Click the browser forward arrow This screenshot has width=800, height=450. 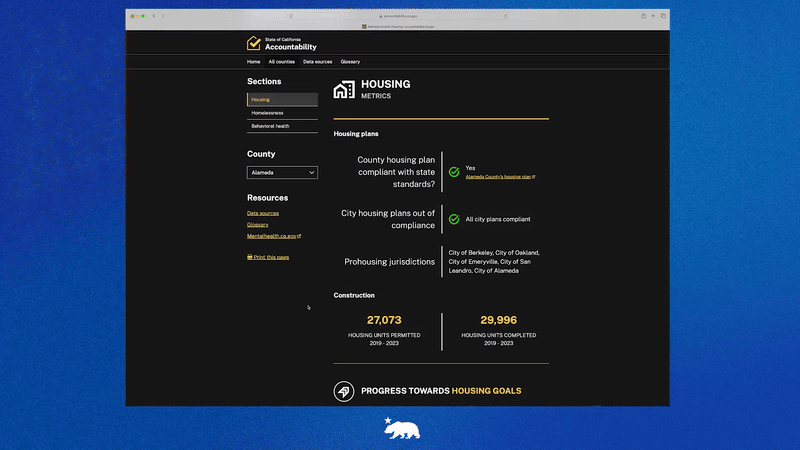162,16
